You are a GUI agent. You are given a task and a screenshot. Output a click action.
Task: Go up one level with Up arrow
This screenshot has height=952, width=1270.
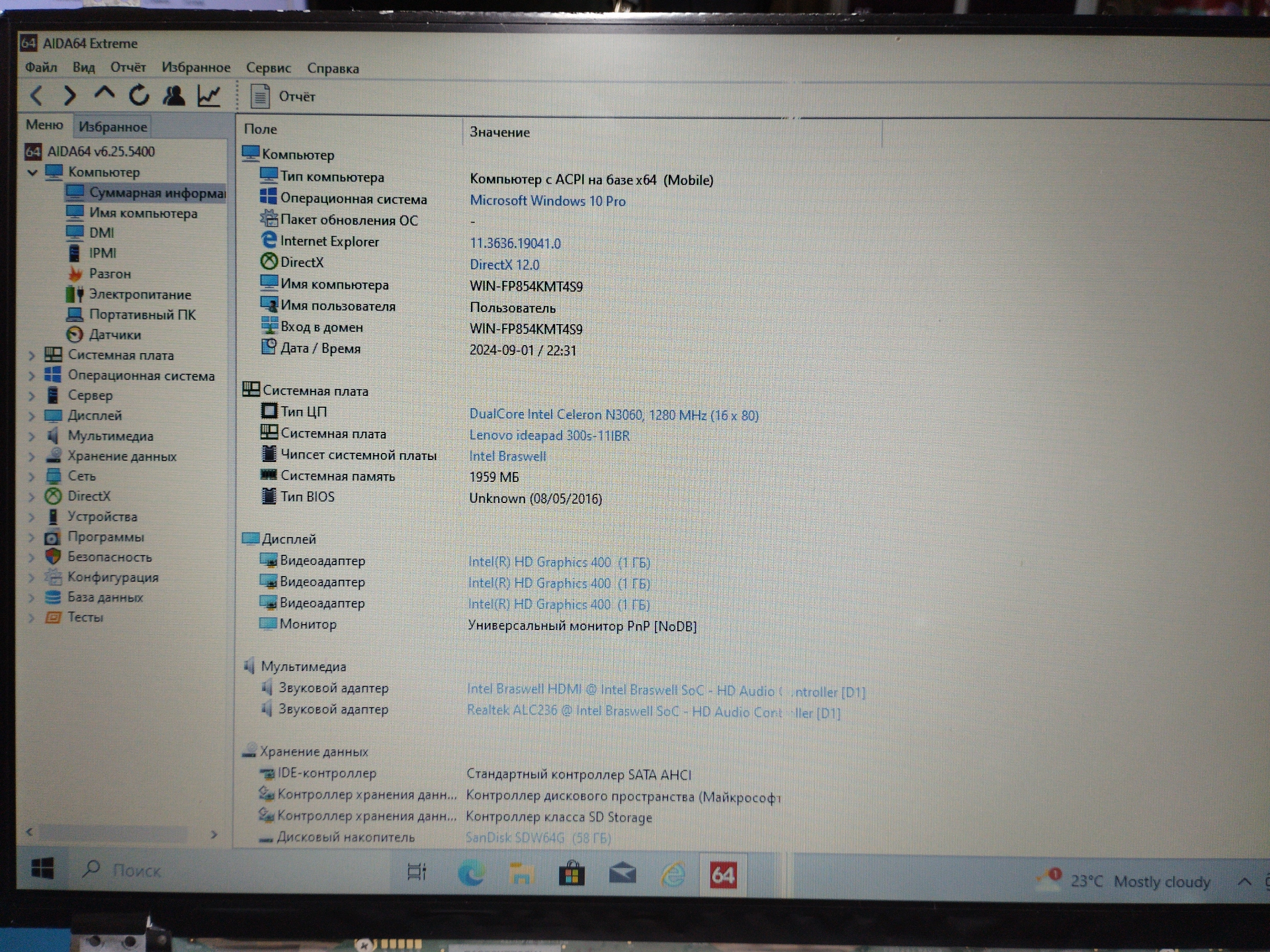104,94
